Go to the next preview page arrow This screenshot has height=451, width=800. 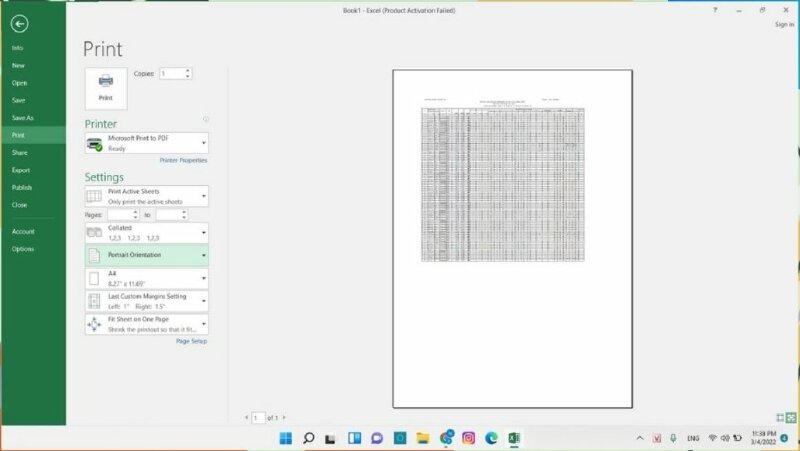tap(284, 418)
